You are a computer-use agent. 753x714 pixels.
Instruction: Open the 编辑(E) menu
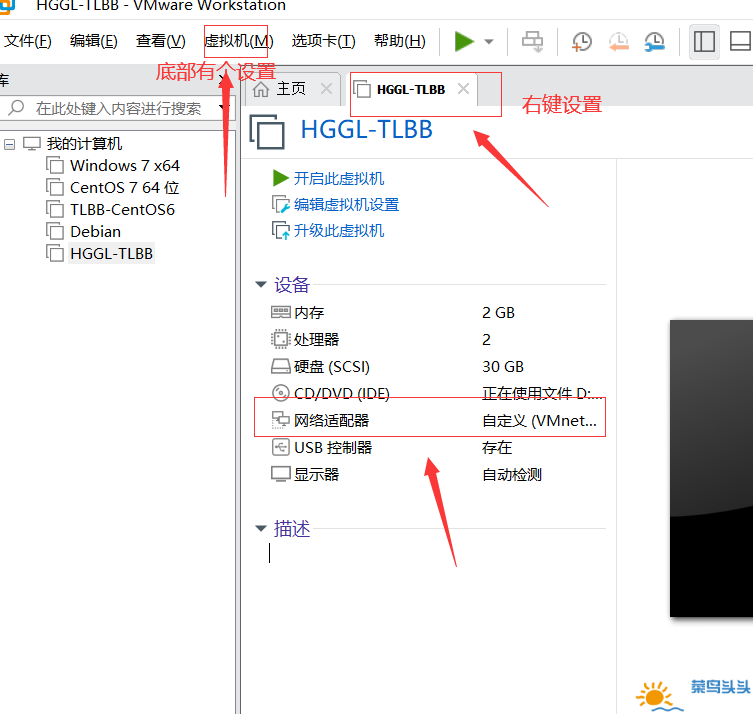coord(94,41)
